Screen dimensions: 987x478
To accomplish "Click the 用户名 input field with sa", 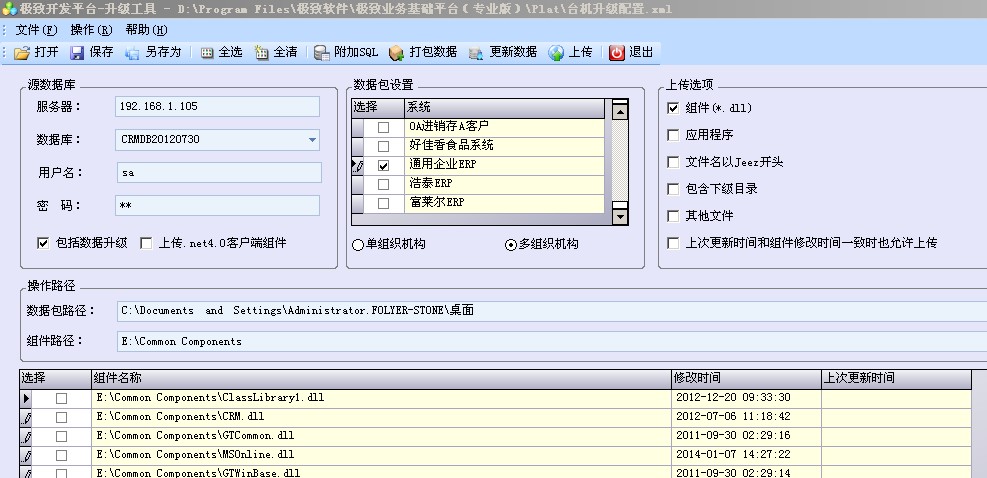I will click(219, 173).
